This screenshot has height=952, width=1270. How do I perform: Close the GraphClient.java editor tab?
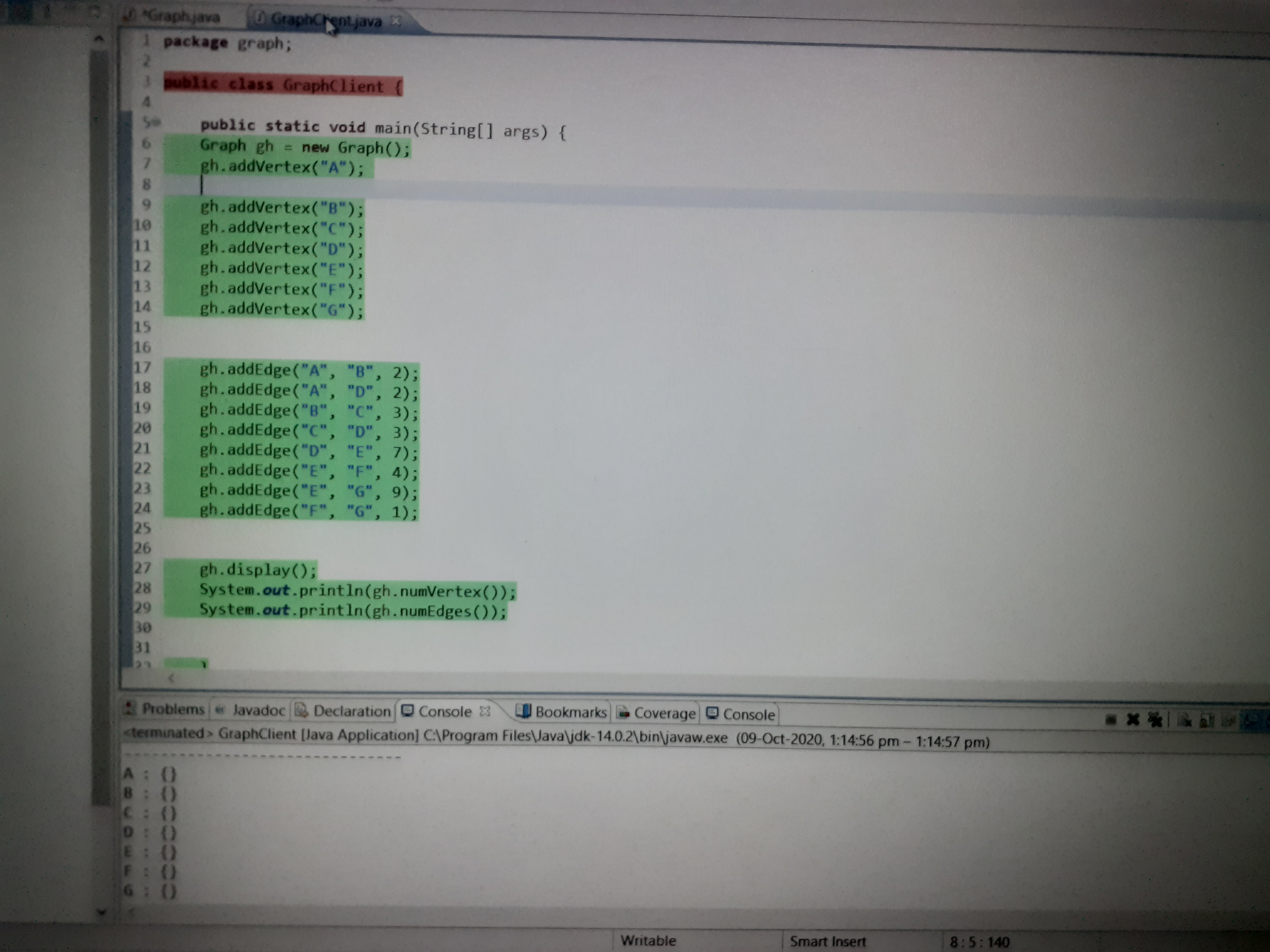[396, 21]
